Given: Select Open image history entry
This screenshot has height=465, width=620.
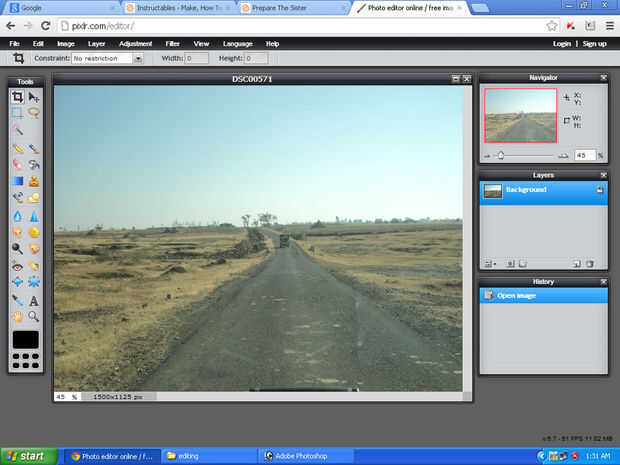Looking at the screenshot, I should 544,295.
